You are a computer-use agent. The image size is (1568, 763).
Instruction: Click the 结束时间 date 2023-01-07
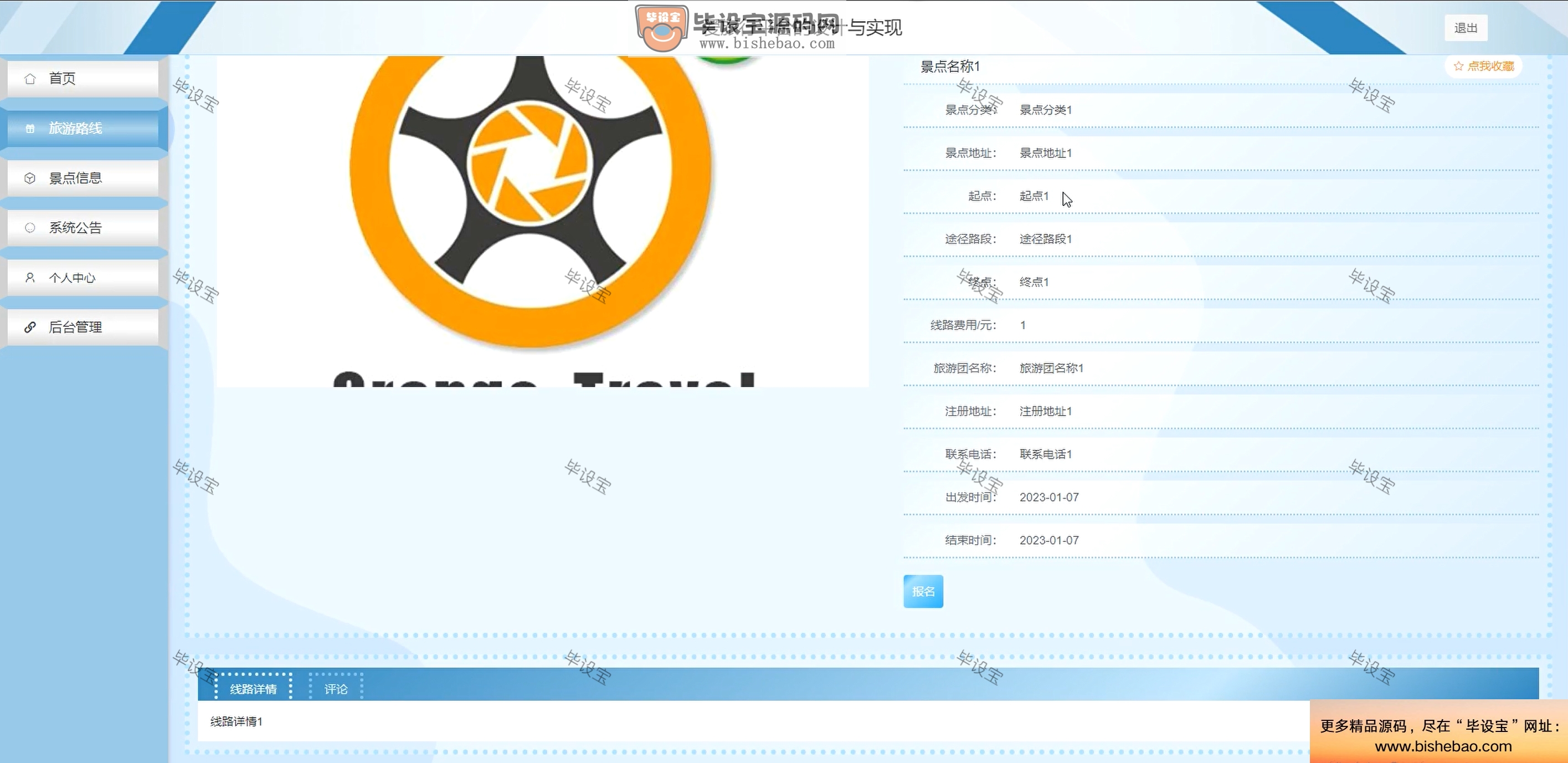pos(1049,541)
